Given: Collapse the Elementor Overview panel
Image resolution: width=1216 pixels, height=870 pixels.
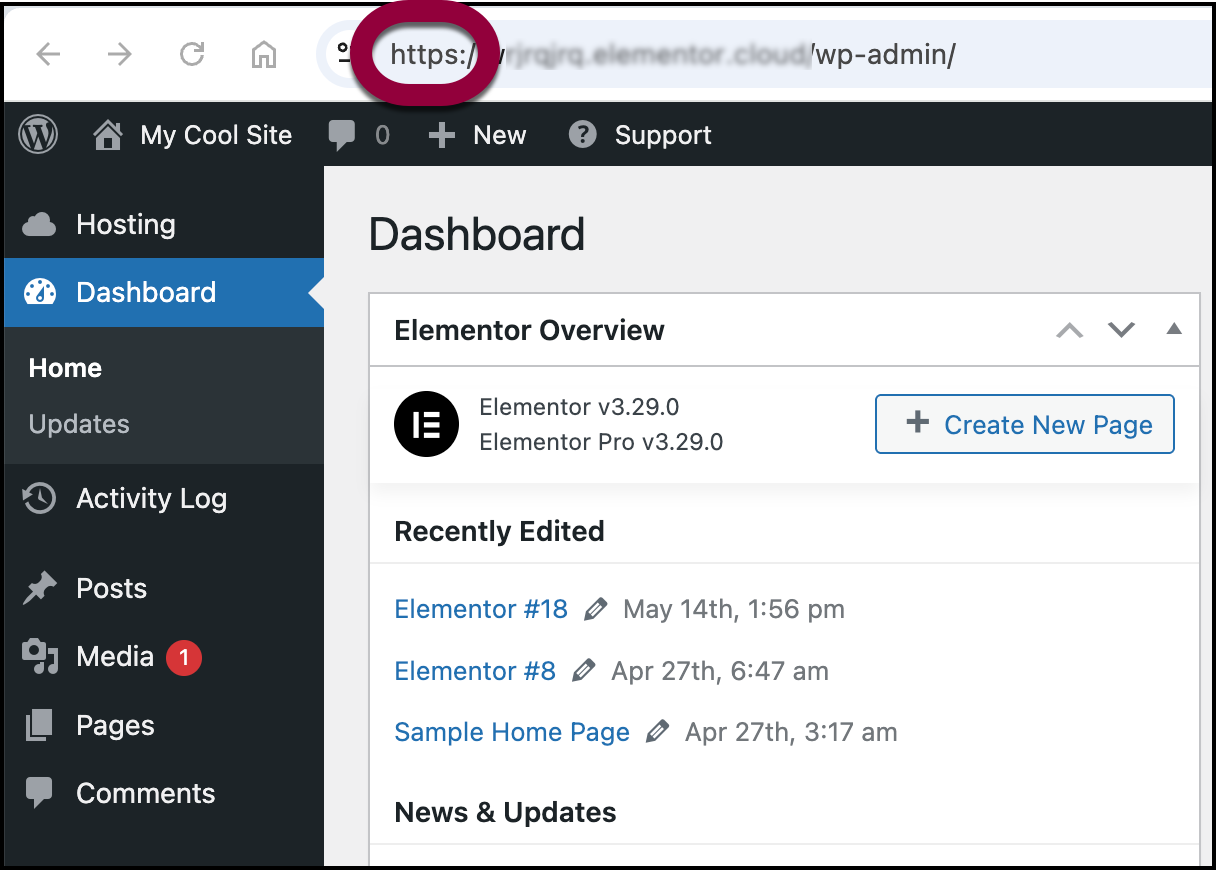Looking at the screenshot, I should coord(1174,329).
